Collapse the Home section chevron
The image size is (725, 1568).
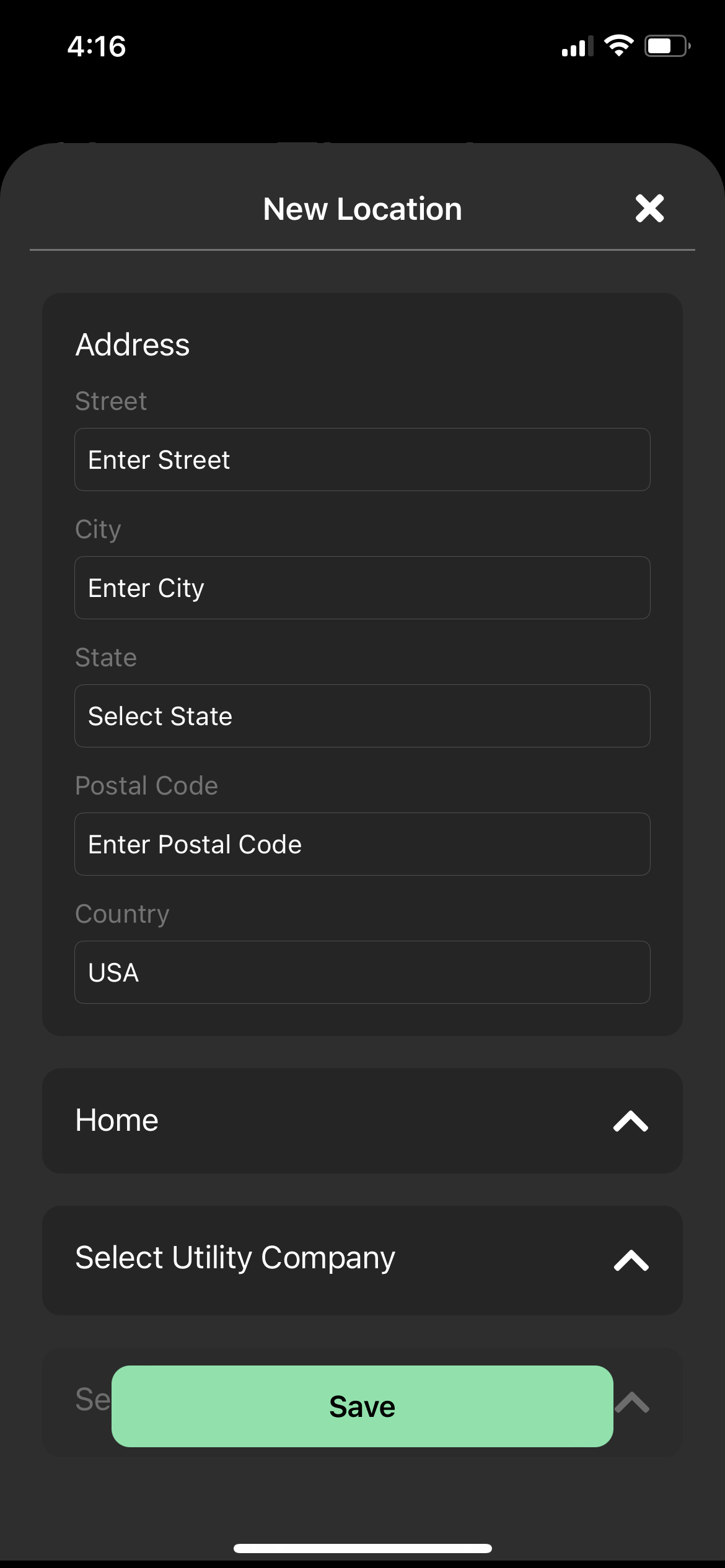click(x=631, y=1121)
